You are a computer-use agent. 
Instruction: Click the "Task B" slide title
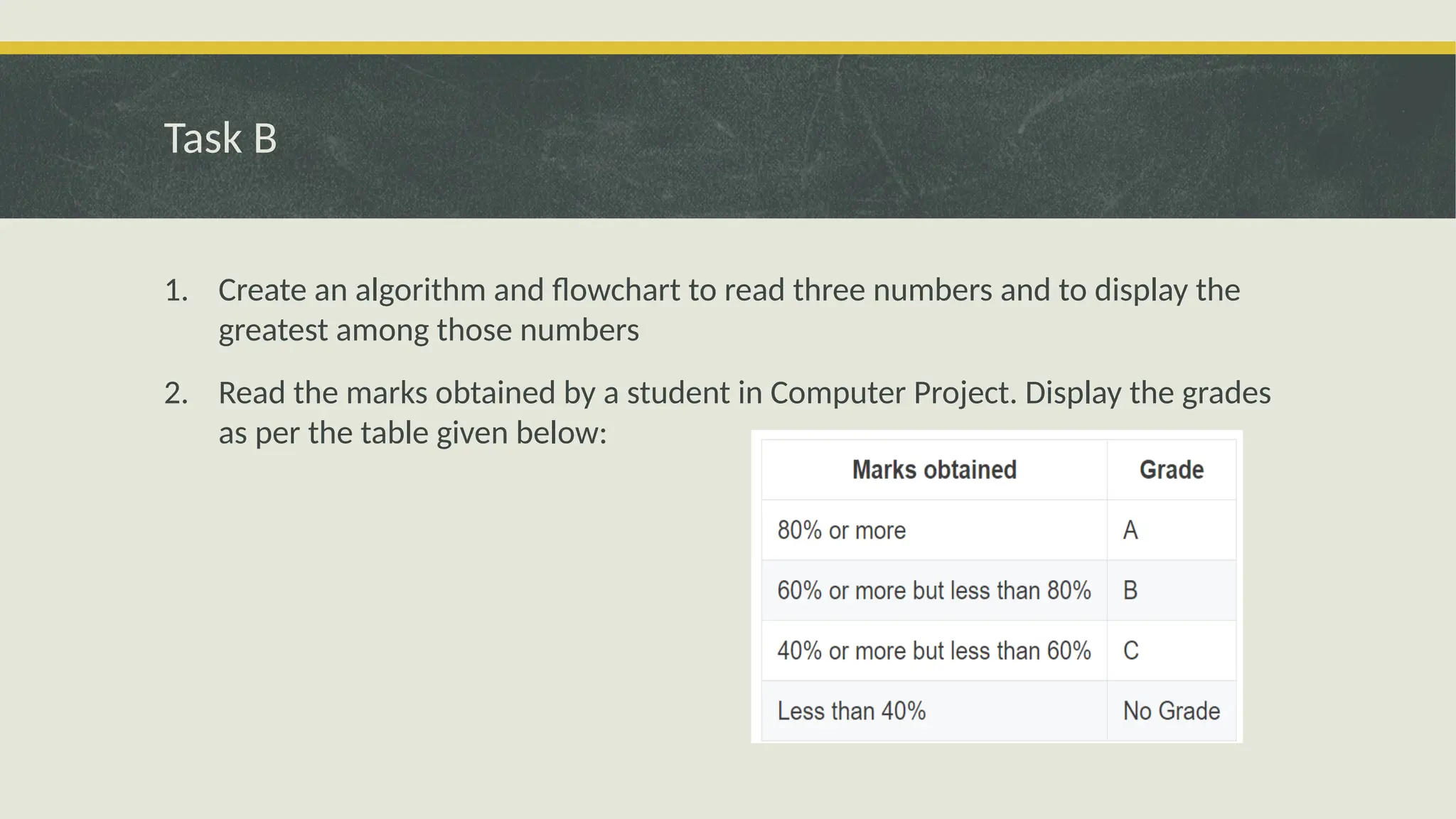click(220, 138)
